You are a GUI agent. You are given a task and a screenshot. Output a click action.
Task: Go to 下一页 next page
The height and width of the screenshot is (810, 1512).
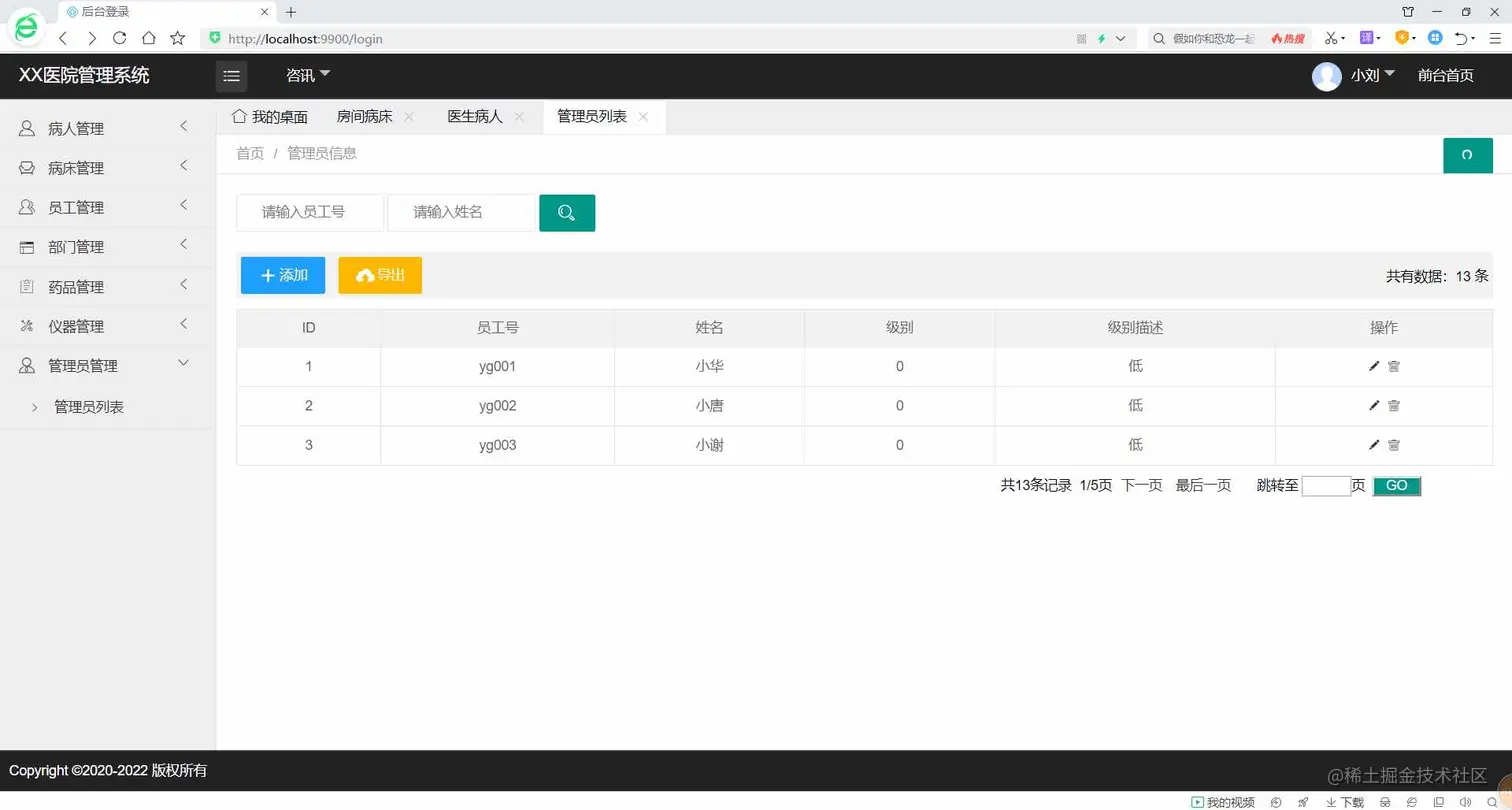point(1142,486)
